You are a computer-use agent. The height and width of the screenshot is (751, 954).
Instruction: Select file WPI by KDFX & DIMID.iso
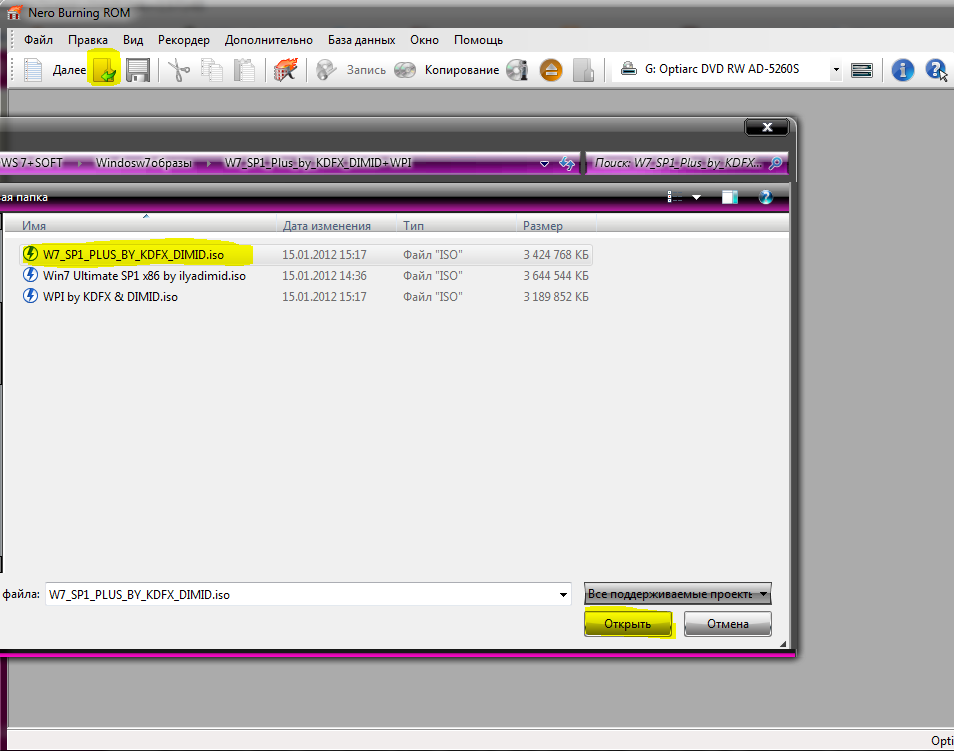click(110, 297)
